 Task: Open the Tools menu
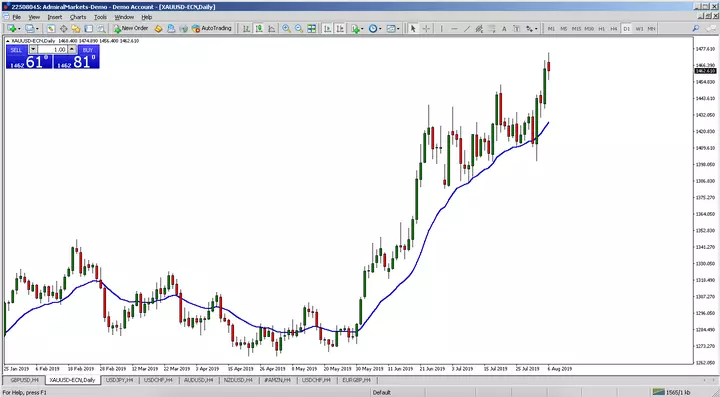pos(100,17)
